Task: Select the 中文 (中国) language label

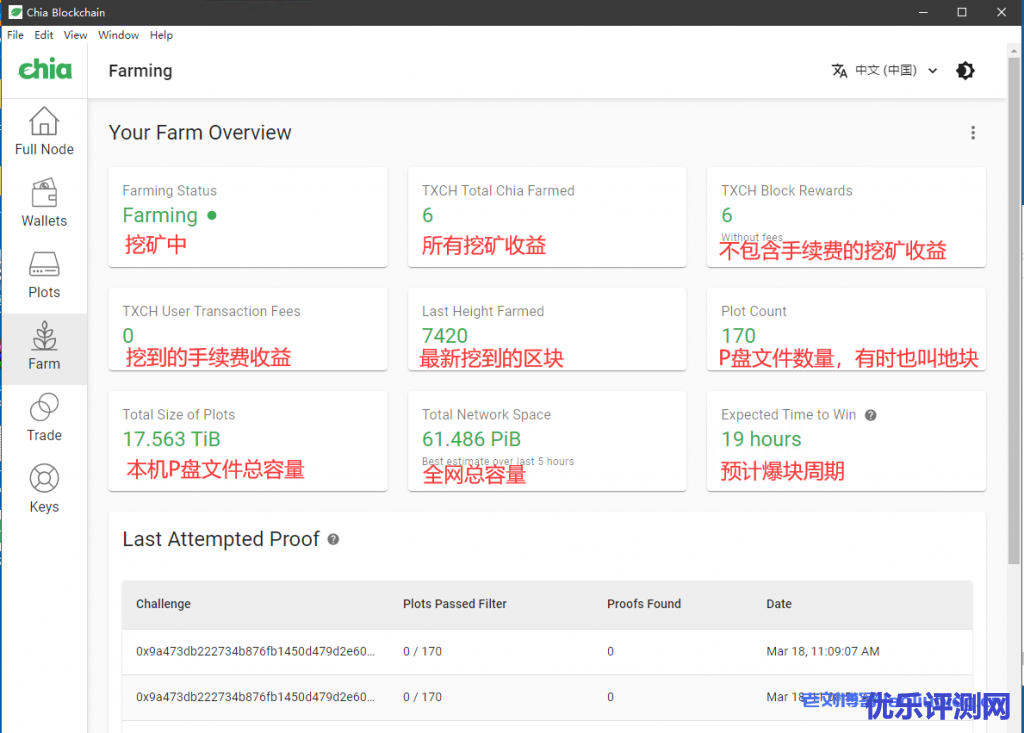Action: pos(886,71)
